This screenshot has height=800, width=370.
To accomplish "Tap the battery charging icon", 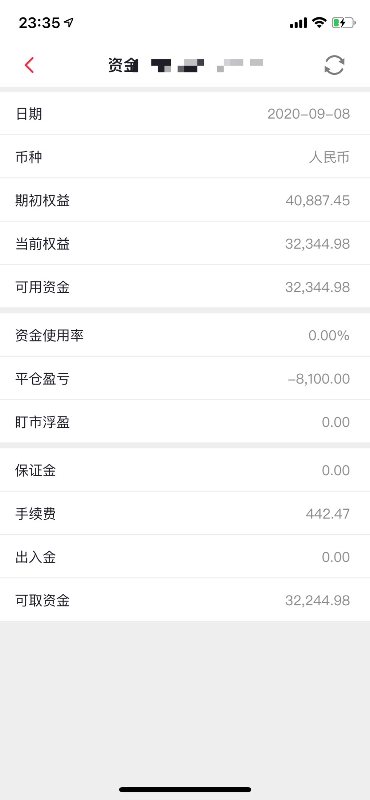I will tap(342, 22).
